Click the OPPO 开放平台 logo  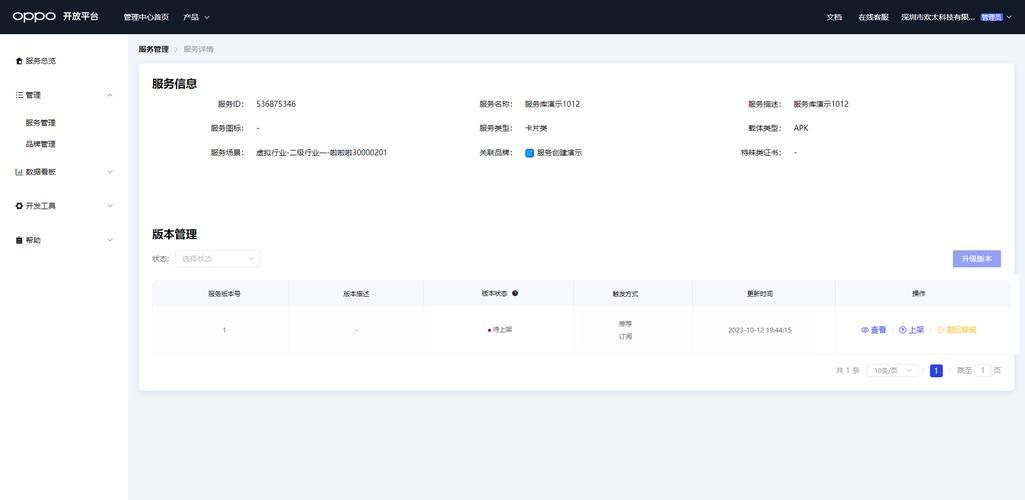[56, 17]
